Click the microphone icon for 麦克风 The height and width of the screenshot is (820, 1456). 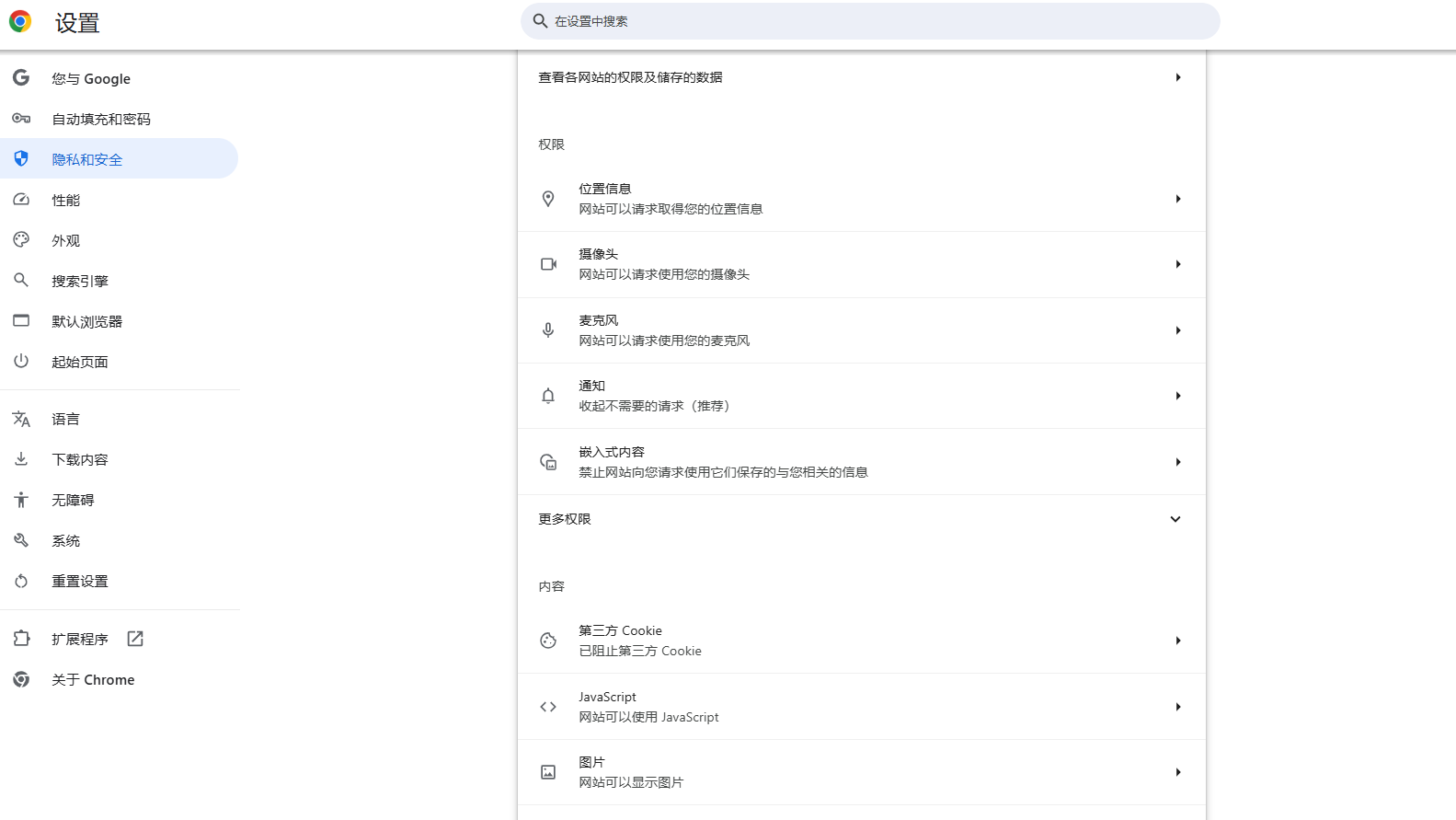(x=548, y=330)
